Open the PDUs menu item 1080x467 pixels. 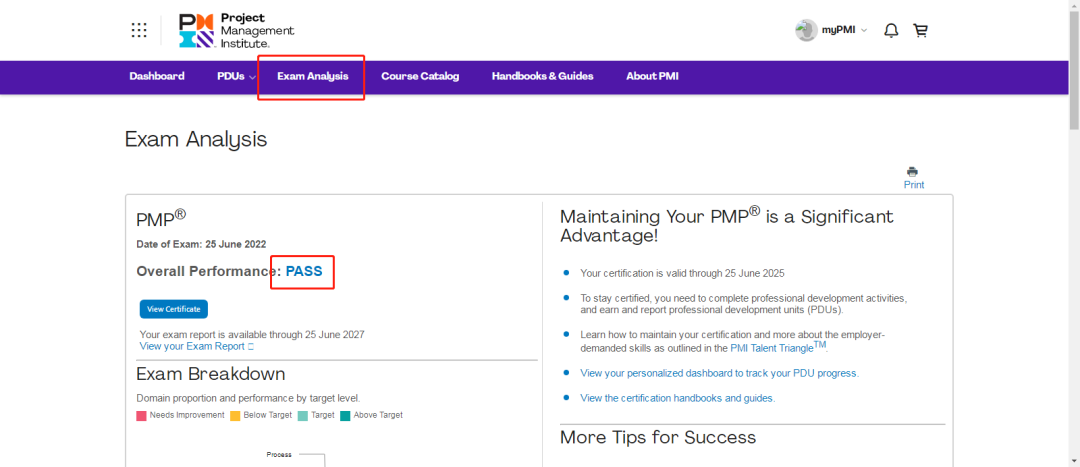tap(231, 76)
